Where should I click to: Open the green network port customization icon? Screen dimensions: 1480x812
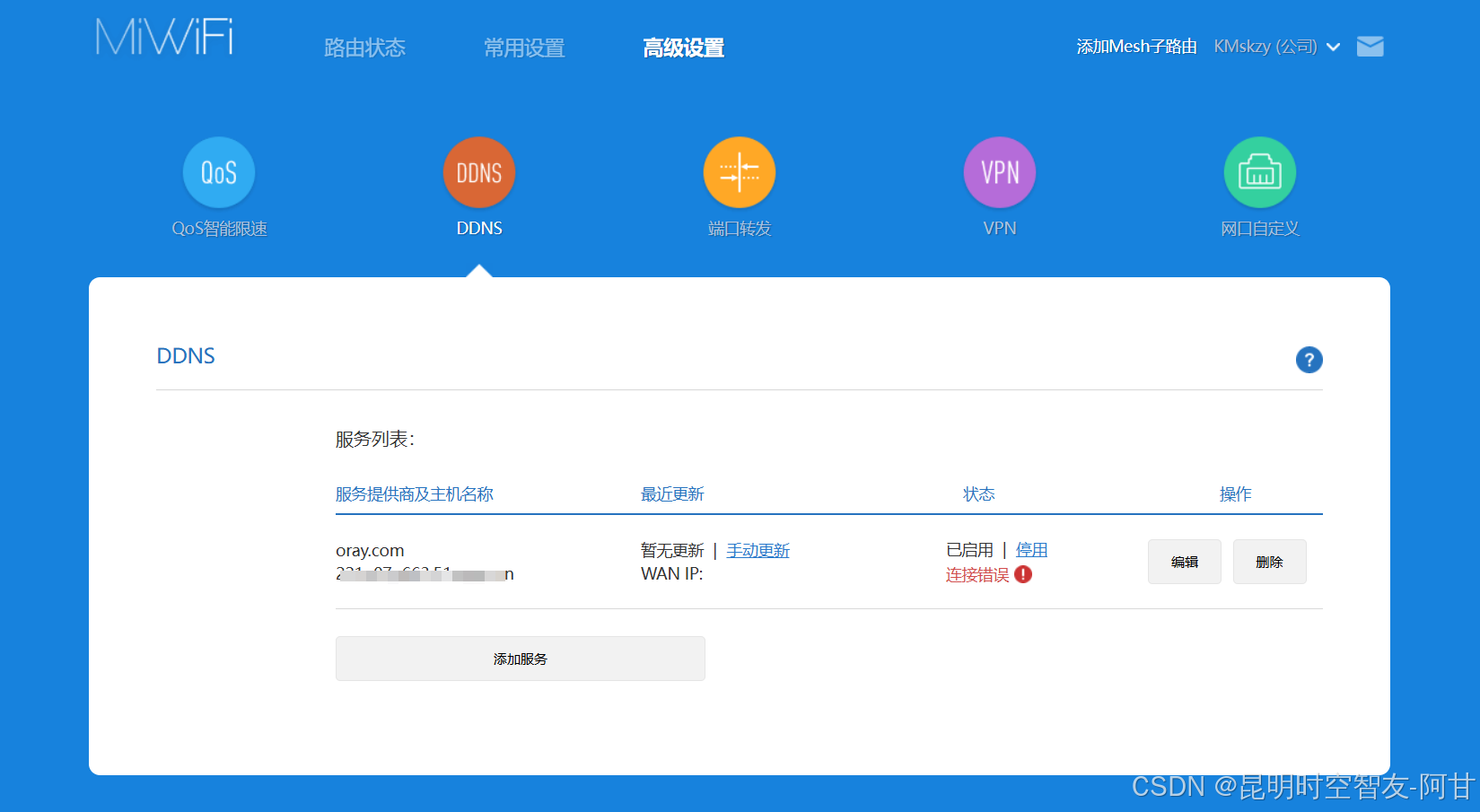1260,172
